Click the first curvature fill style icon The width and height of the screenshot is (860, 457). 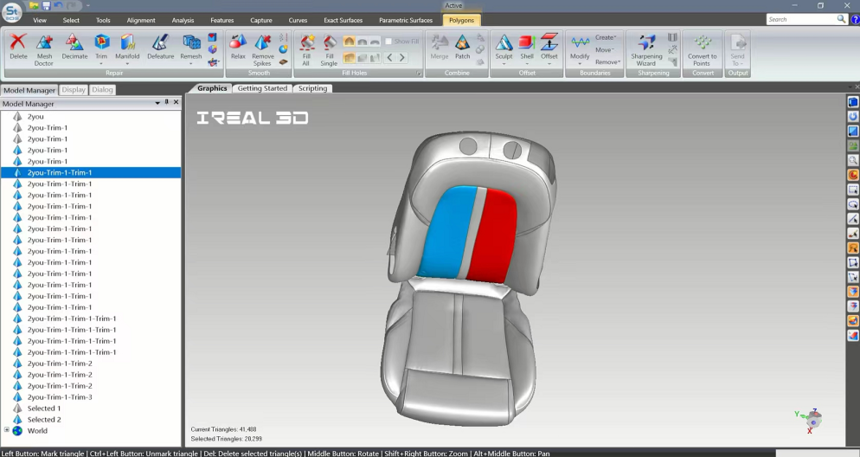point(349,41)
